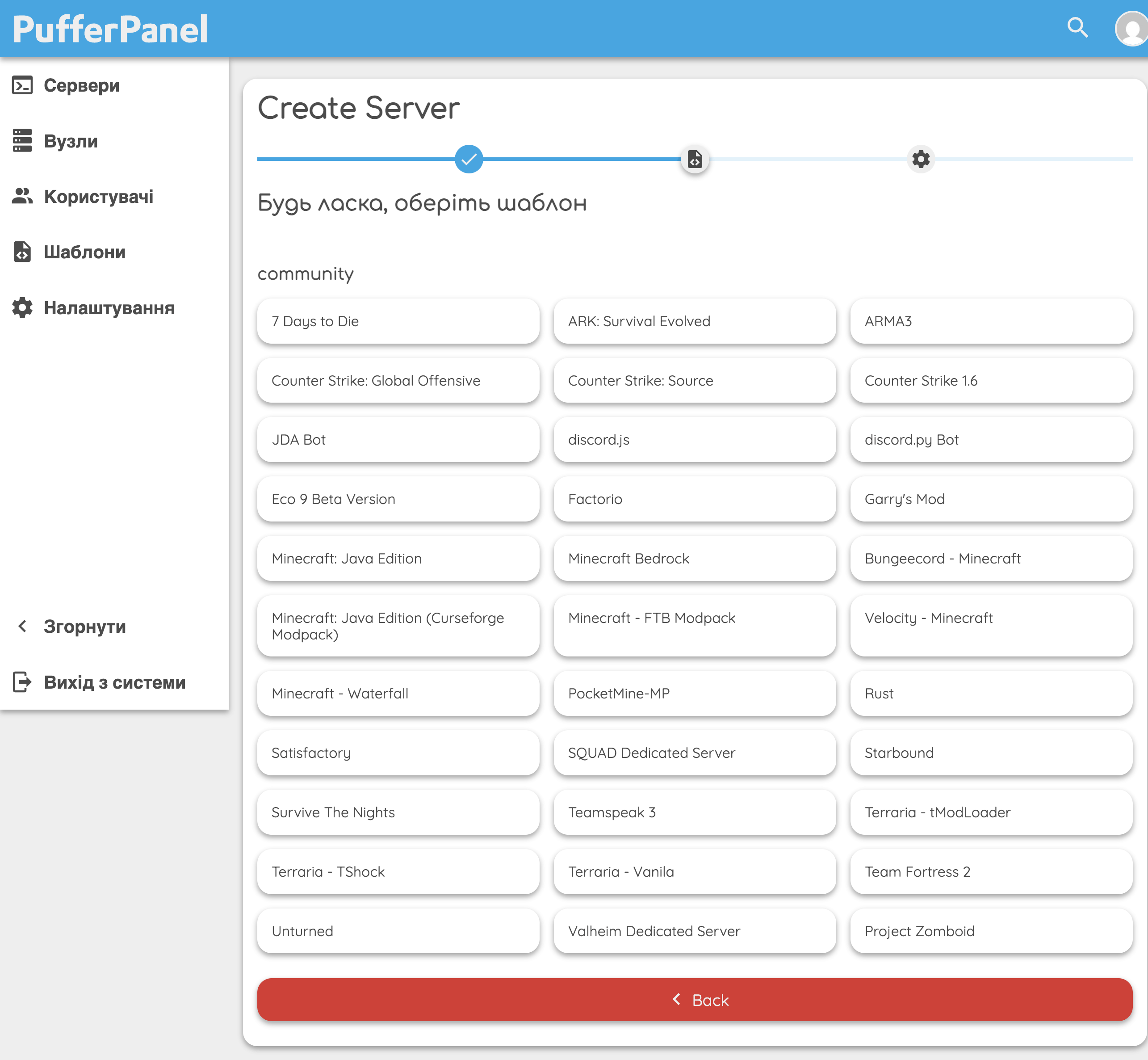Screen dimensions: 1148x1060
Task: Click the Create Server heading
Action: pos(358,108)
